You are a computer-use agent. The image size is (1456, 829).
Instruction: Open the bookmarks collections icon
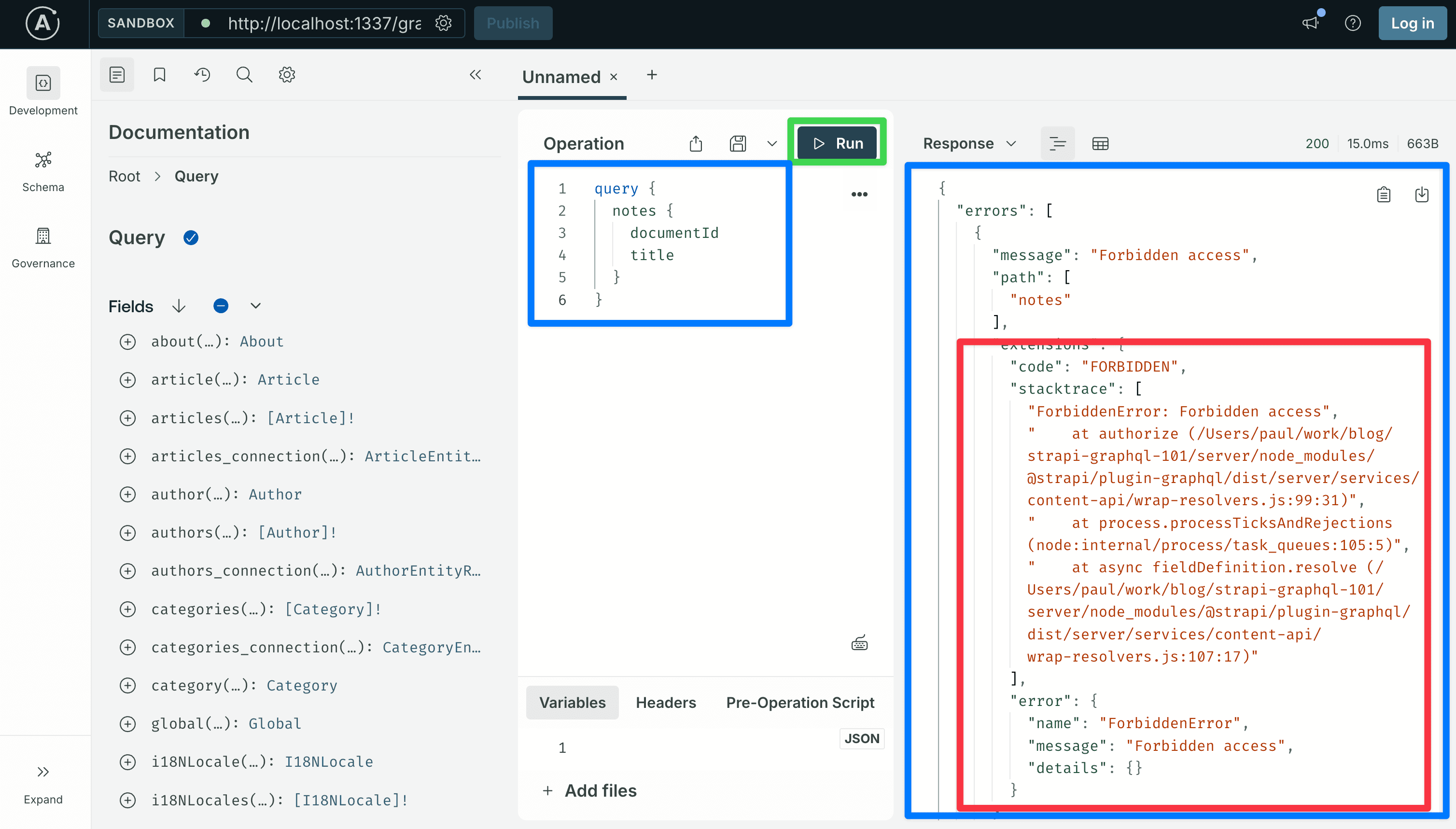tap(159, 75)
